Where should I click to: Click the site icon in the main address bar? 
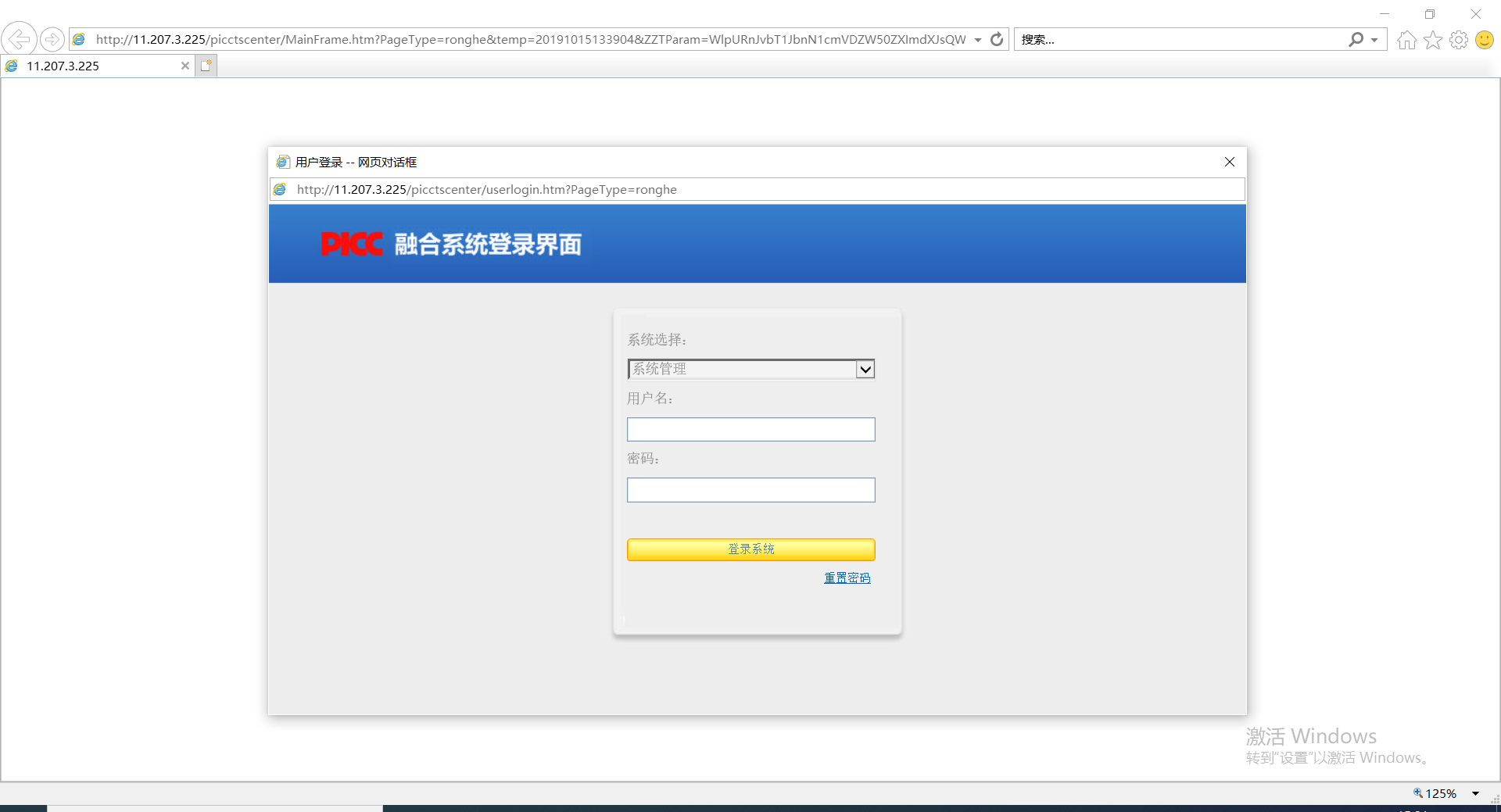[x=79, y=39]
